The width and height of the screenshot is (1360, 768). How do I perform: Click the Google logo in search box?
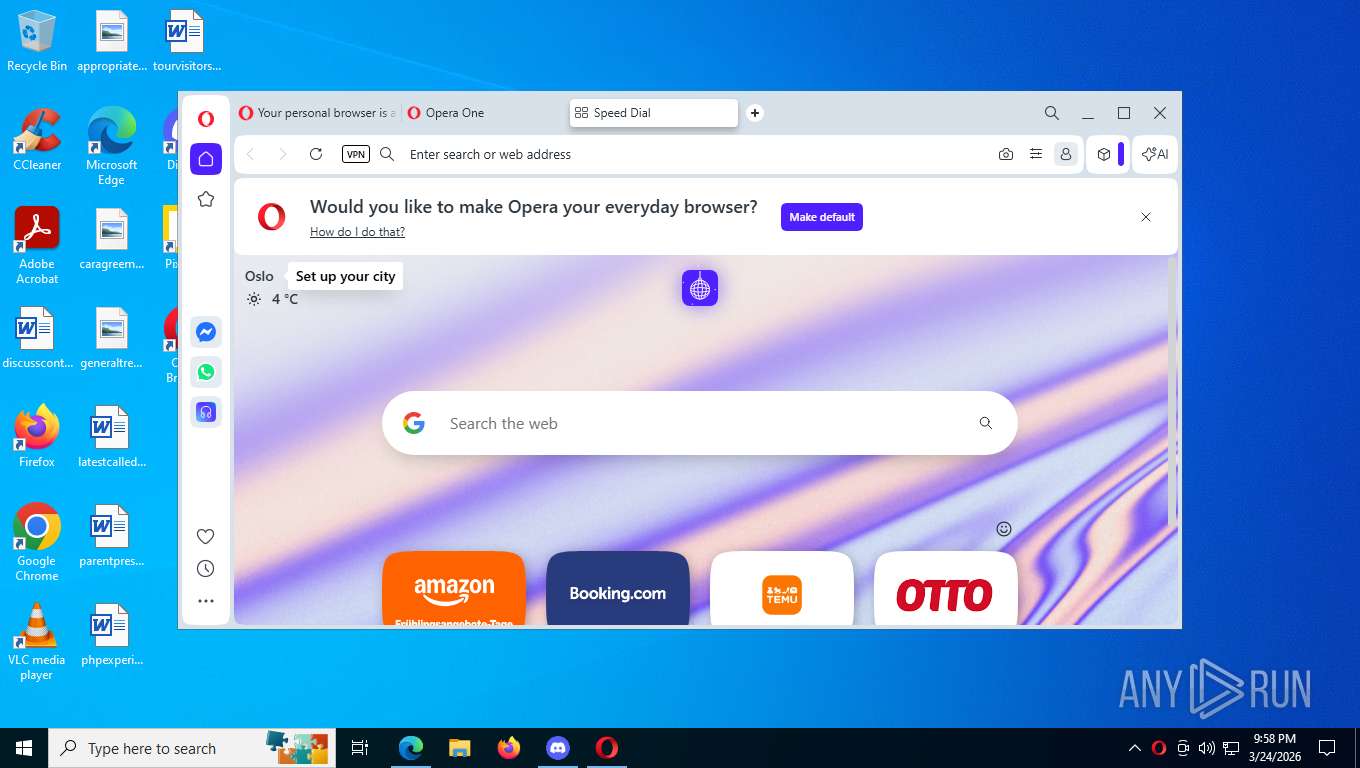pyautogui.click(x=414, y=423)
